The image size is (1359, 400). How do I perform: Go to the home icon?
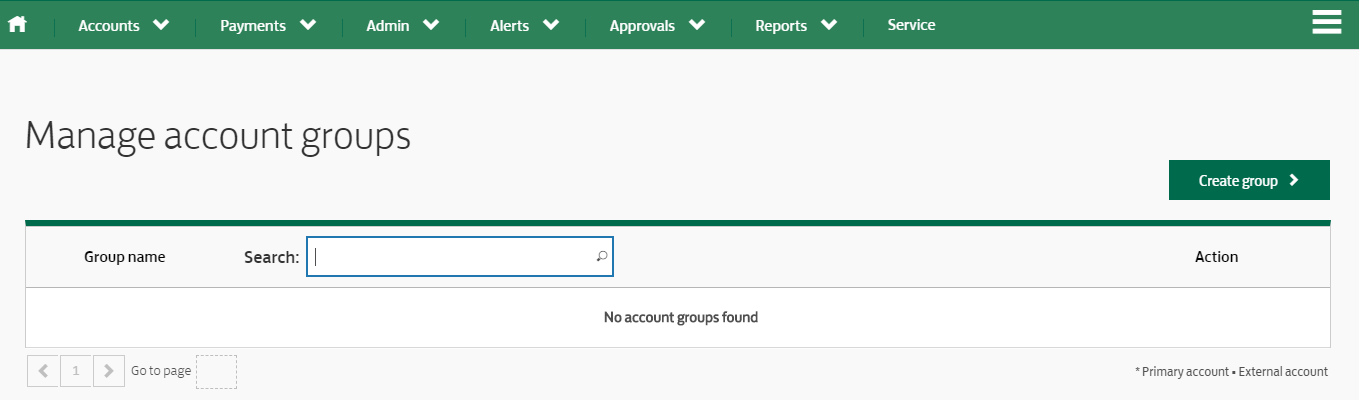pos(17,25)
